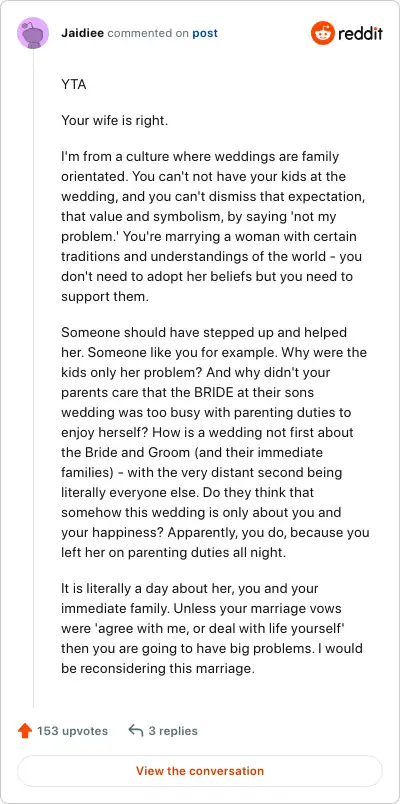The height and width of the screenshot is (804, 400).
Task: Click the "YTA" verdict text
Action: click(x=74, y=85)
